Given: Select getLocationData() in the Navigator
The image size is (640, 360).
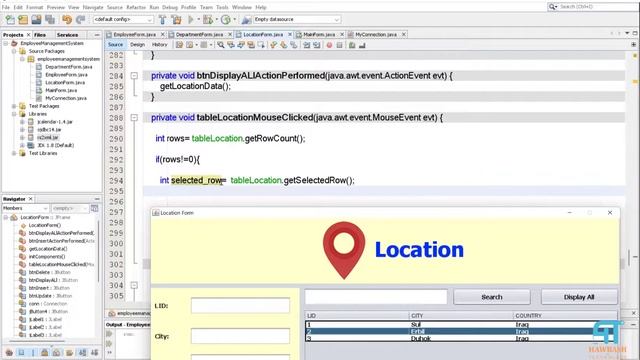Looking at the screenshot, I should [x=48, y=249].
